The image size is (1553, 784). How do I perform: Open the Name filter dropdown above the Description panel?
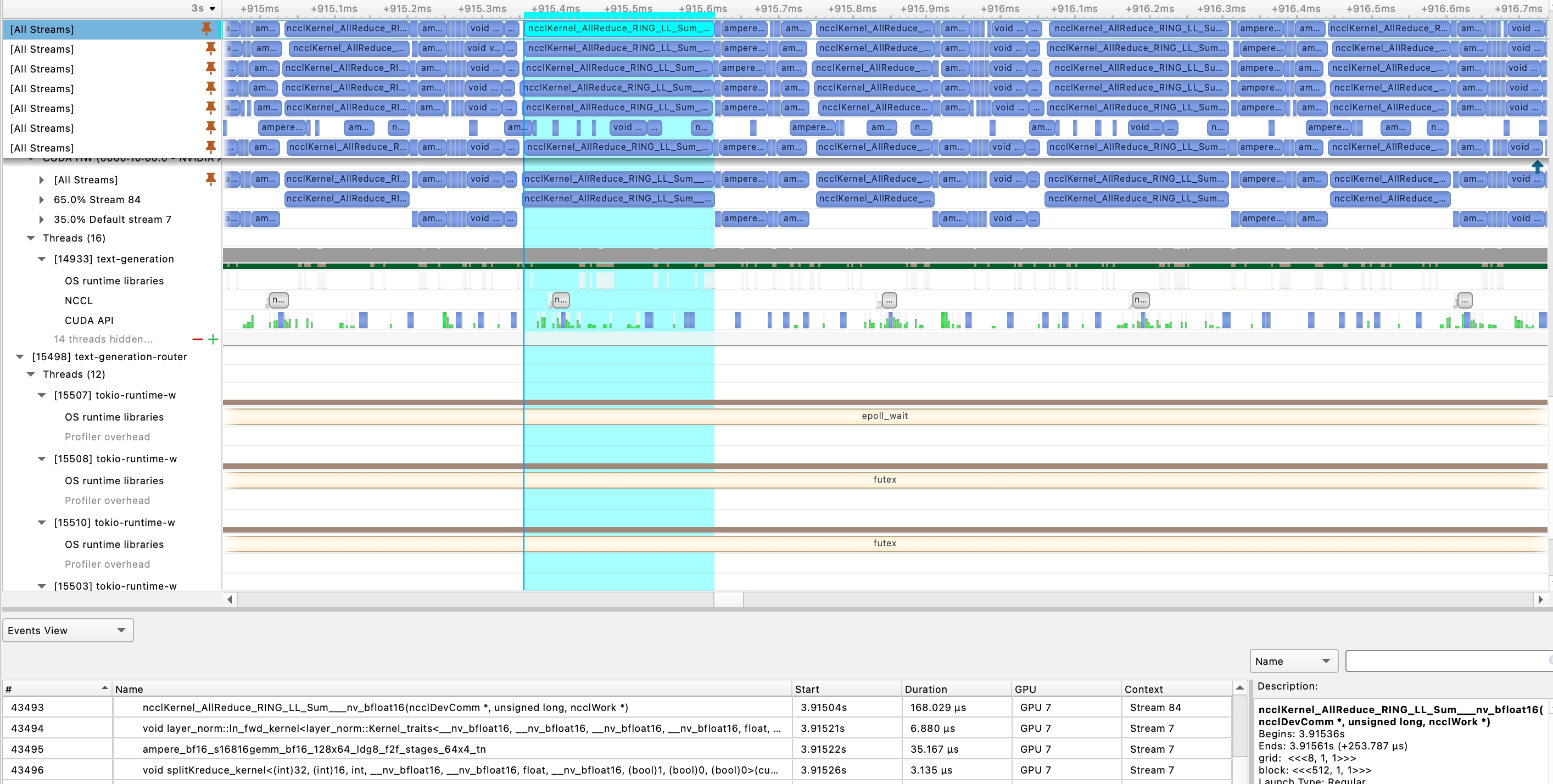pyautogui.click(x=1294, y=660)
